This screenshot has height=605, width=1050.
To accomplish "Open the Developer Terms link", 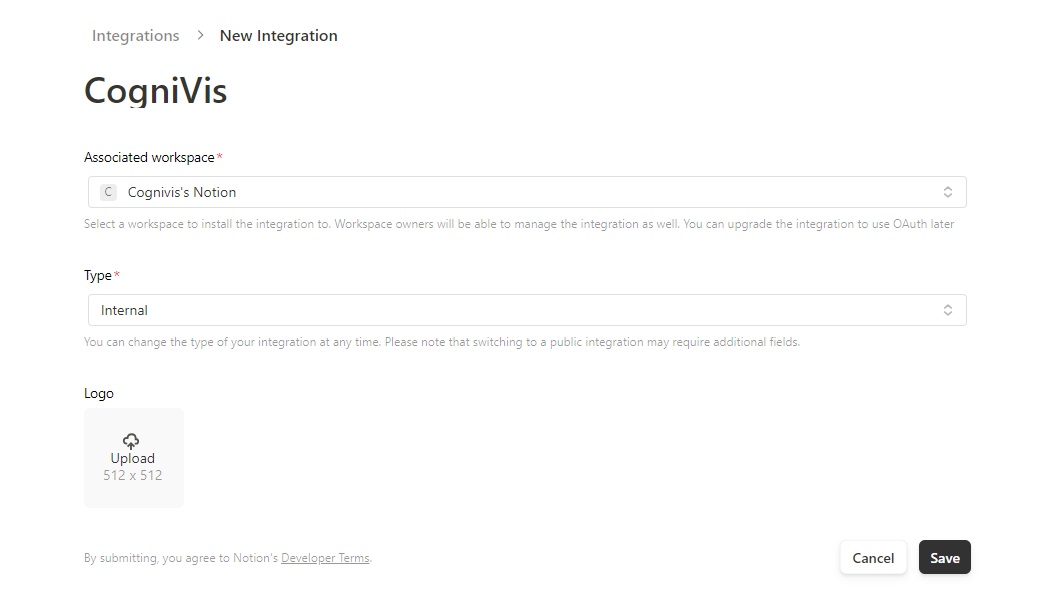I will tap(325, 558).
